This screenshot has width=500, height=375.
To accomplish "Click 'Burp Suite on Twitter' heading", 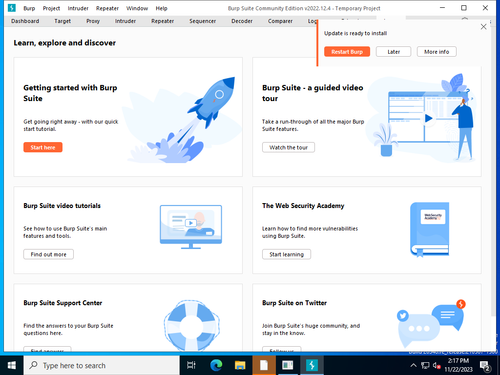I will 294,303.
